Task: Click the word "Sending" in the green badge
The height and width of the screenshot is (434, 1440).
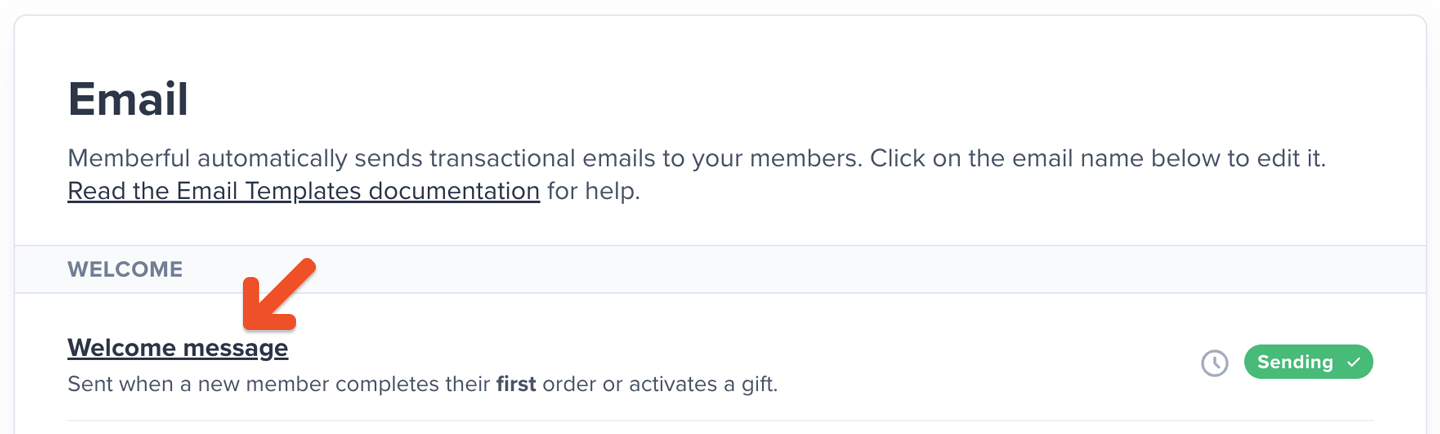Action: [1295, 362]
